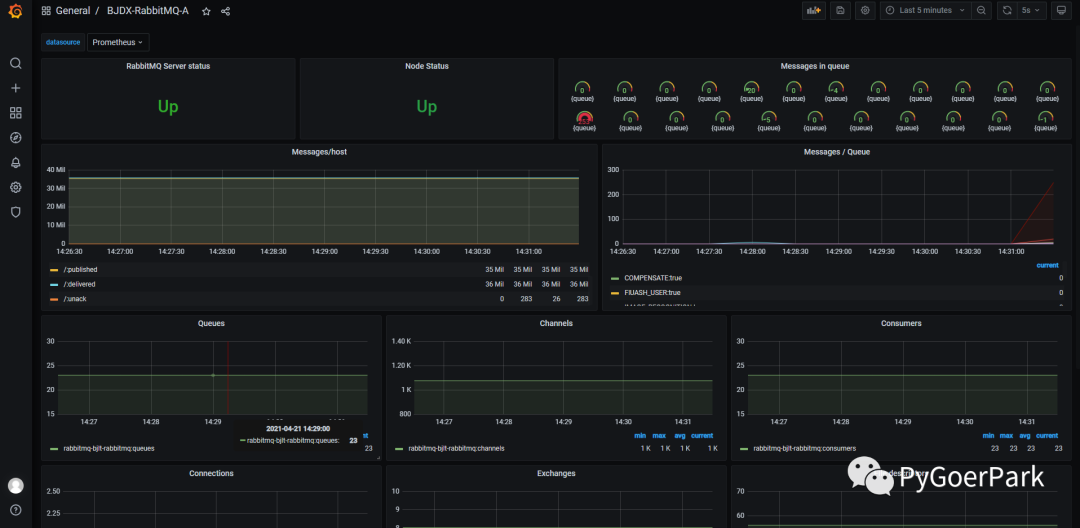Toggle the /:published series in legend
The height and width of the screenshot is (528, 1080).
pyautogui.click(x=80, y=269)
